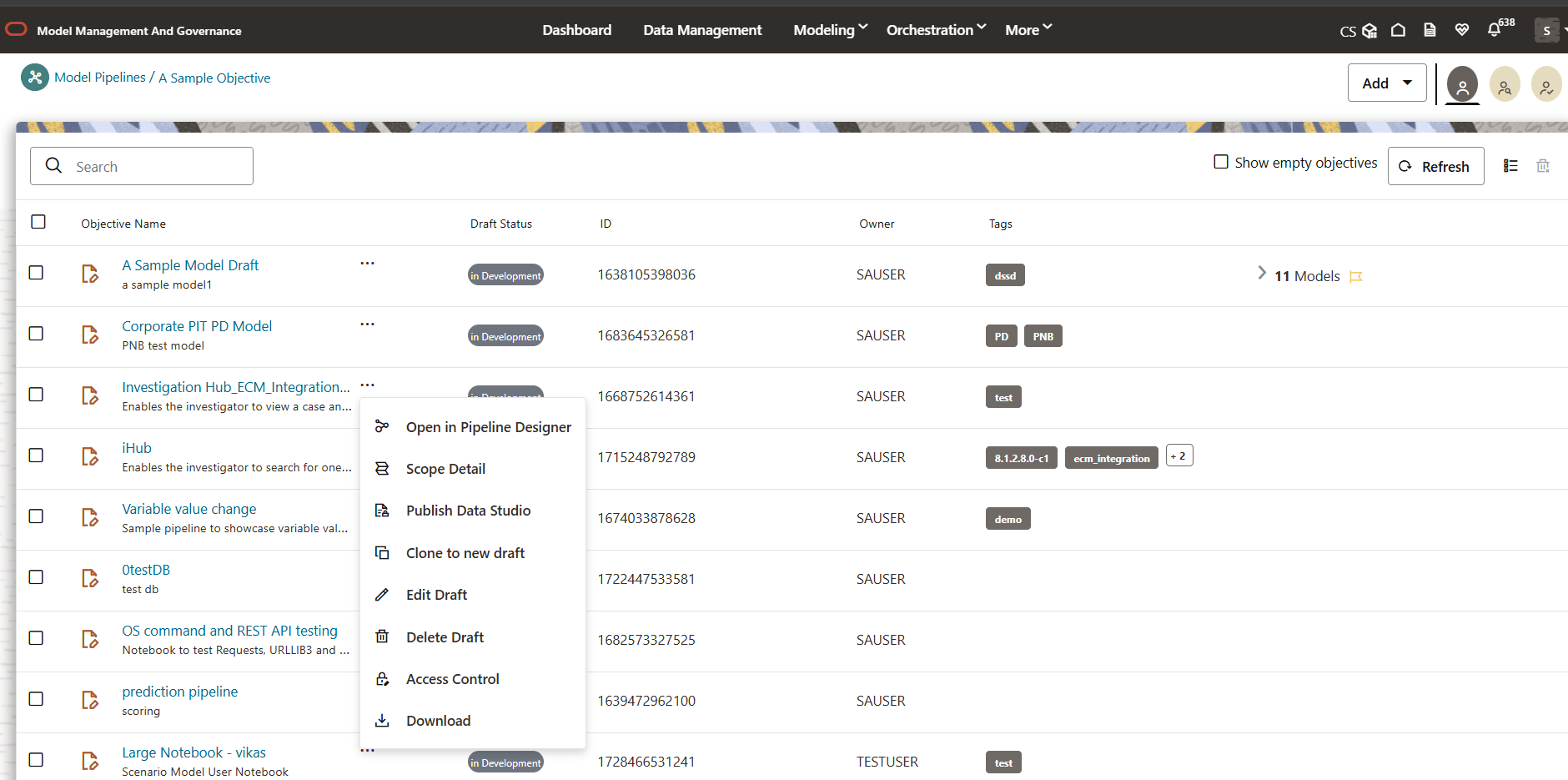Expand the Add button dropdown
Image resolution: width=1568 pixels, height=780 pixels.
(1408, 83)
